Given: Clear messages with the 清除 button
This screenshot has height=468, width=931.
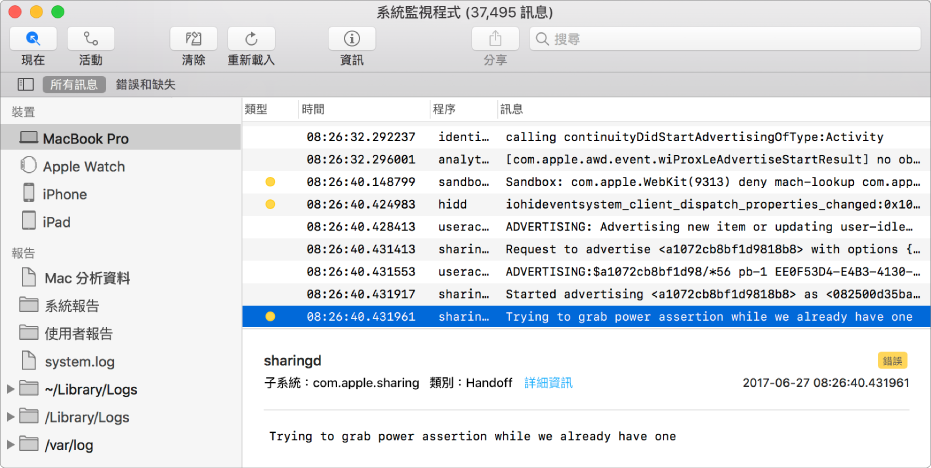Looking at the screenshot, I should [x=194, y=39].
